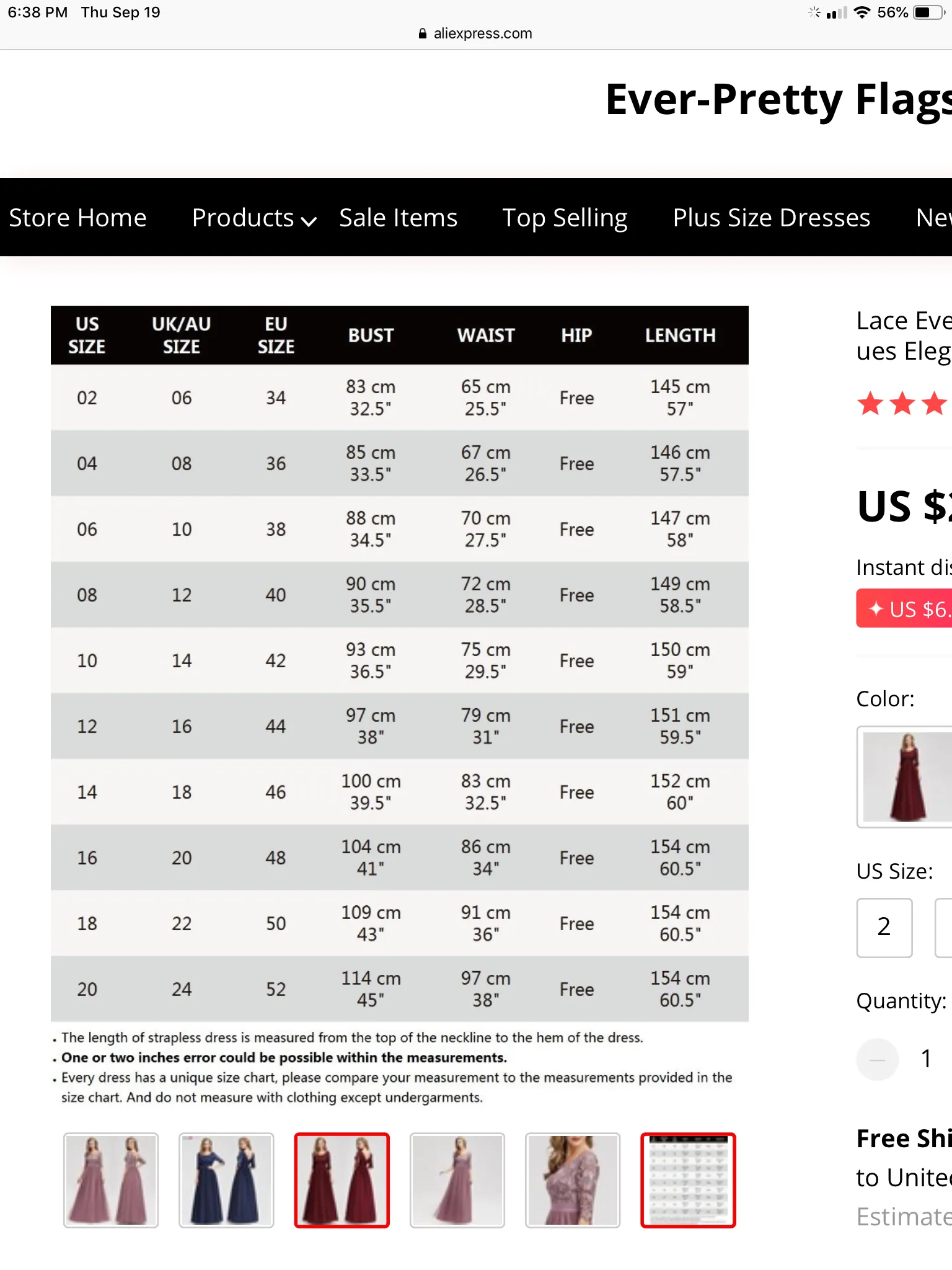Select the lace bodice close-up thumbnail
The image size is (952, 1270).
(572, 1180)
